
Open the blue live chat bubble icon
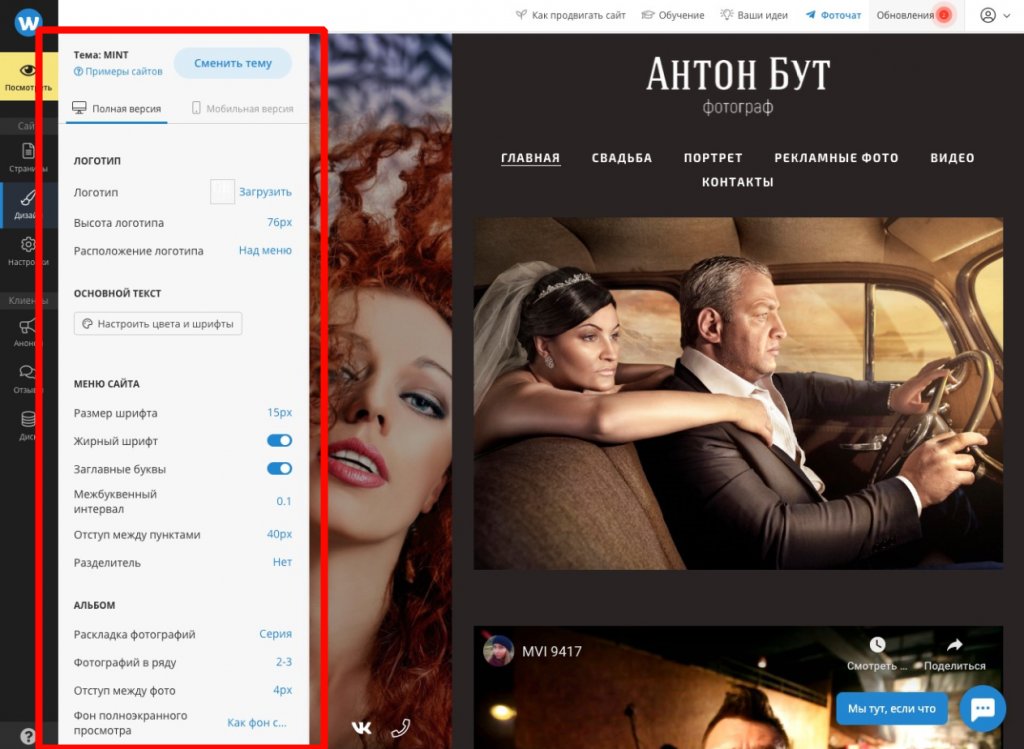pyautogui.click(x=982, y=709)
